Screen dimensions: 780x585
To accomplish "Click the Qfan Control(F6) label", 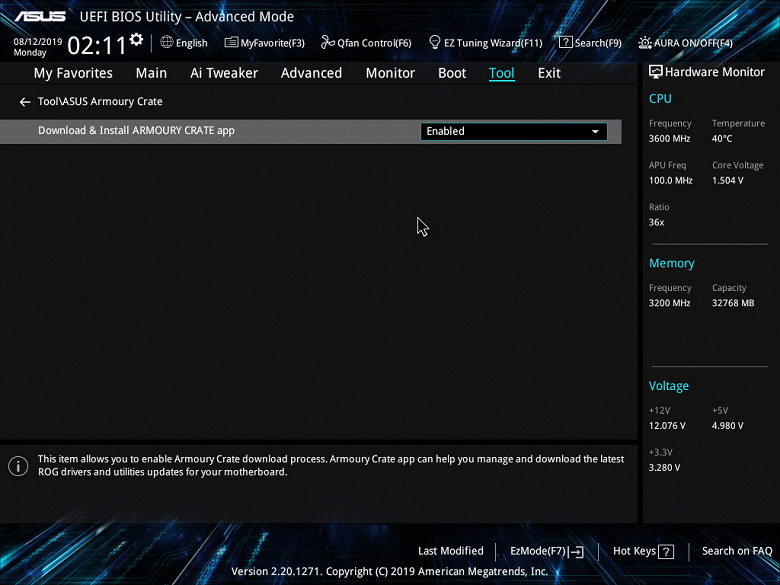I will point(375,43).
